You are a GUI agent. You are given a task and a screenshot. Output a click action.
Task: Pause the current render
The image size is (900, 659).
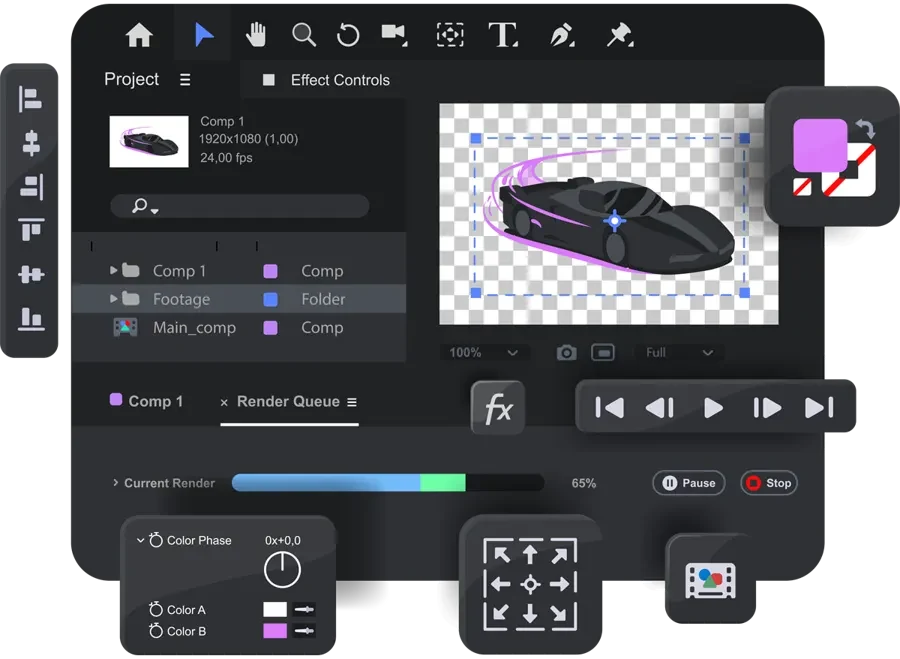pos(689,483)
